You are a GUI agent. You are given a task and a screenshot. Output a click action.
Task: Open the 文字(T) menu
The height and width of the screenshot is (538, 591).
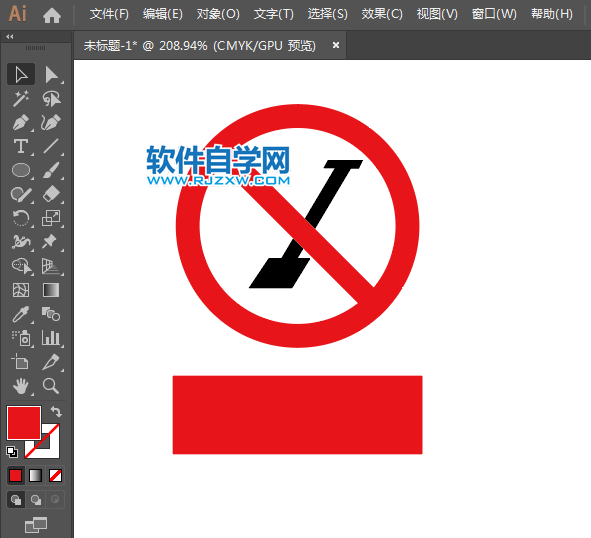click(x=274, y=14)
